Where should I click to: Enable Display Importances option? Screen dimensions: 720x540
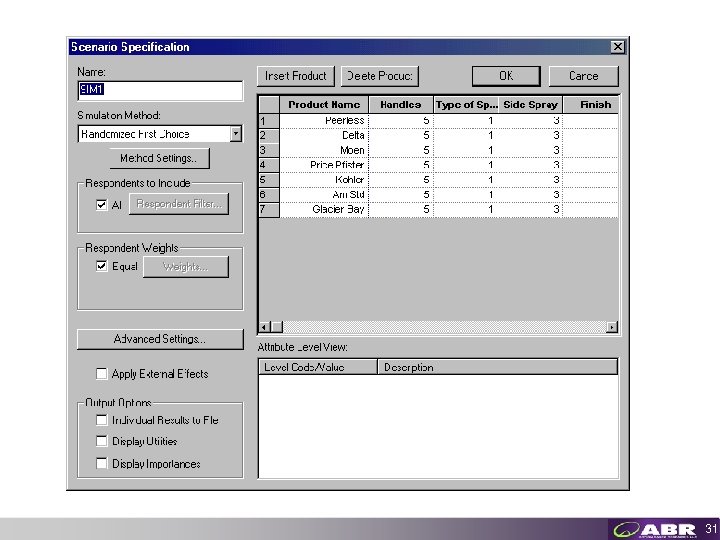(x=101, y=463)
